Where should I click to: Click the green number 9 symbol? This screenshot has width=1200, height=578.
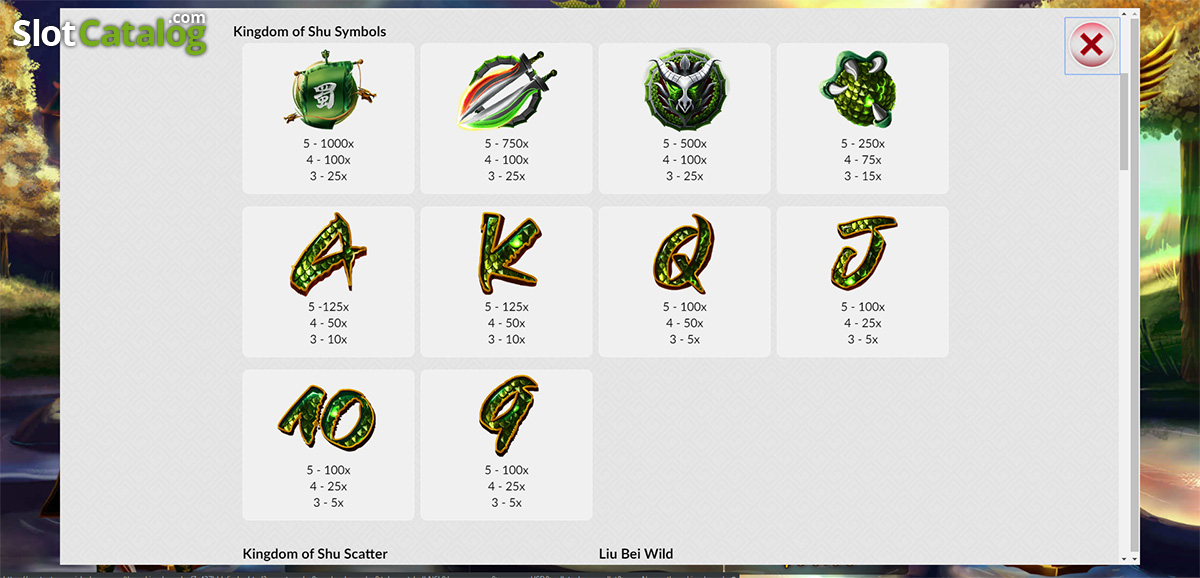[x=508, y=416]
